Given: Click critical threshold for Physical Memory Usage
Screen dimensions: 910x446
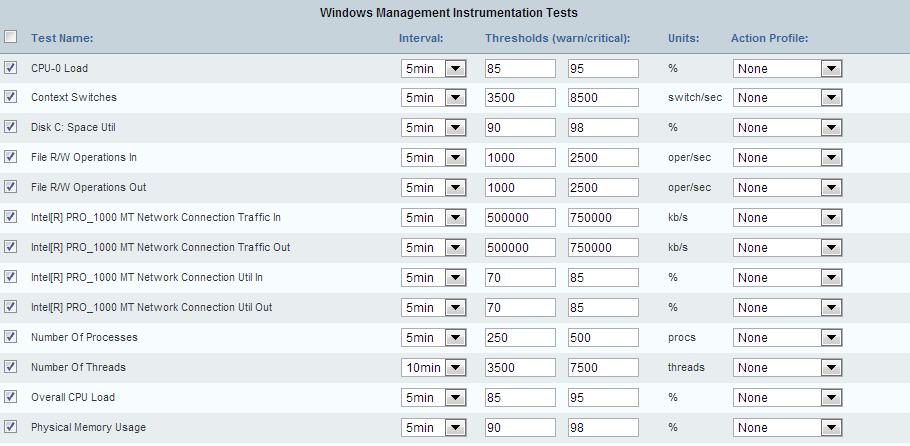Looking at the screenshot, I should pos(602,428).
